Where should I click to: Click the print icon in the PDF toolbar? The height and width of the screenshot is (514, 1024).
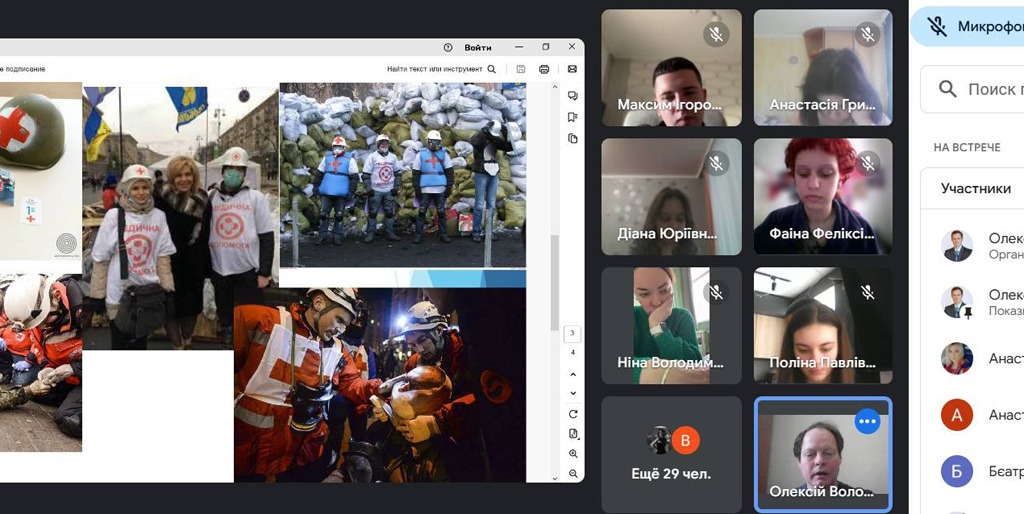[544, 69]
